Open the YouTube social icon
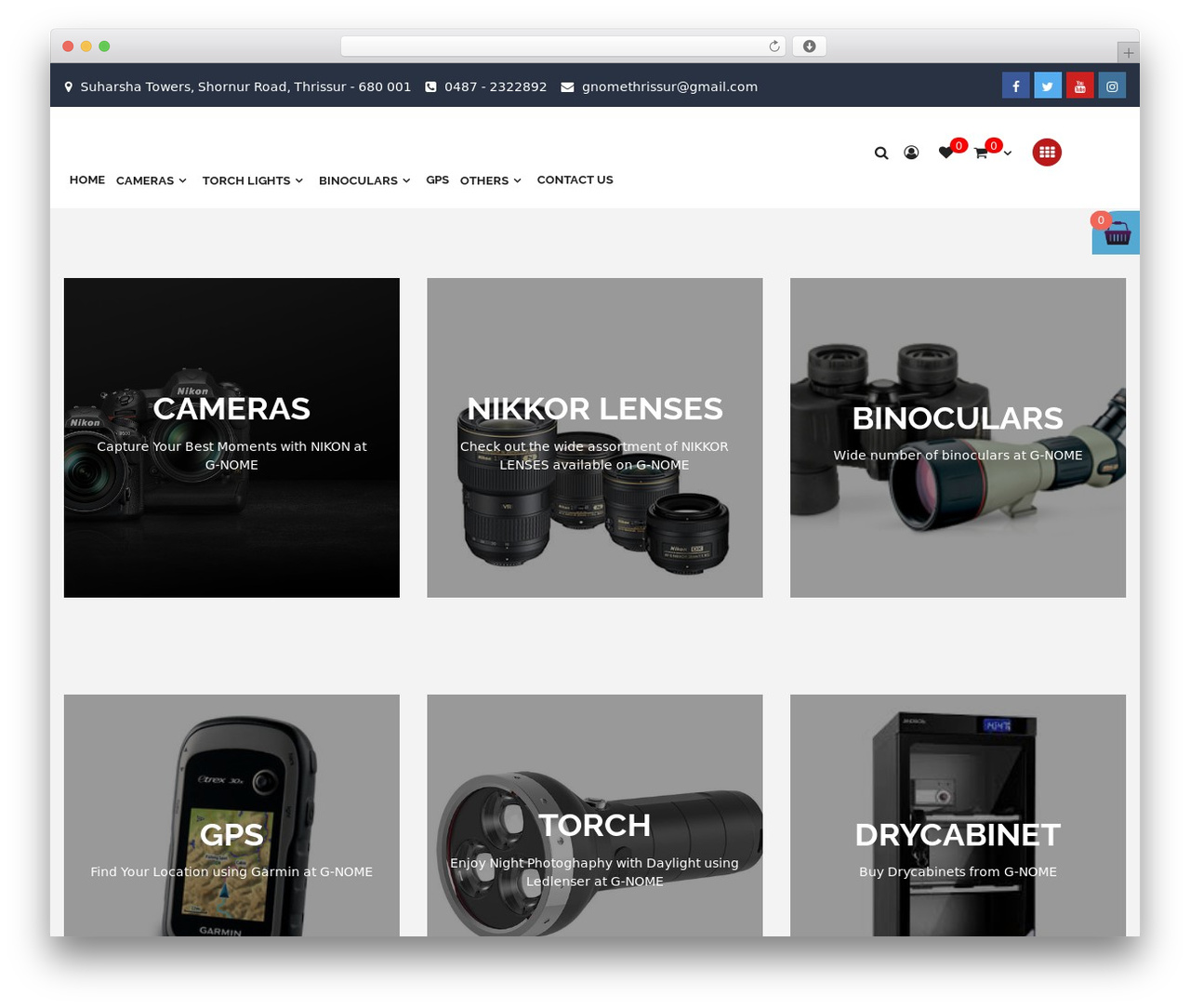1190x1008 pixels. point(1079,86)
